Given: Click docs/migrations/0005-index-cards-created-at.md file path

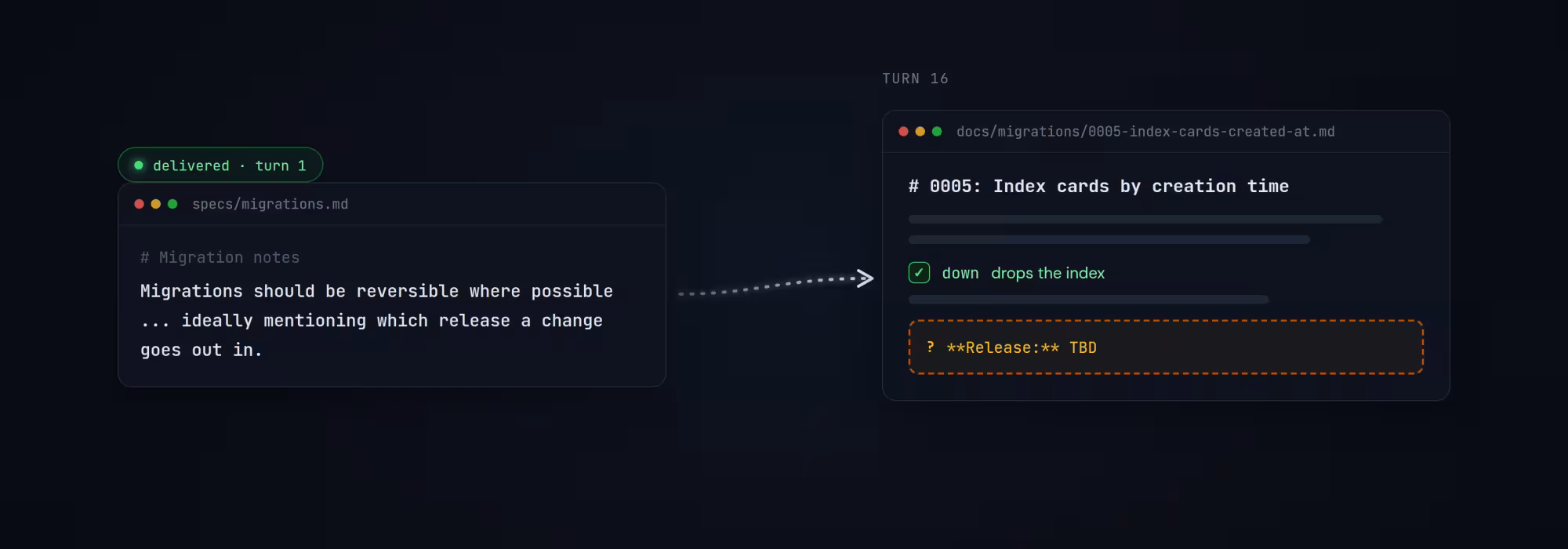Looking at the screenshot, I should 1145,131.
